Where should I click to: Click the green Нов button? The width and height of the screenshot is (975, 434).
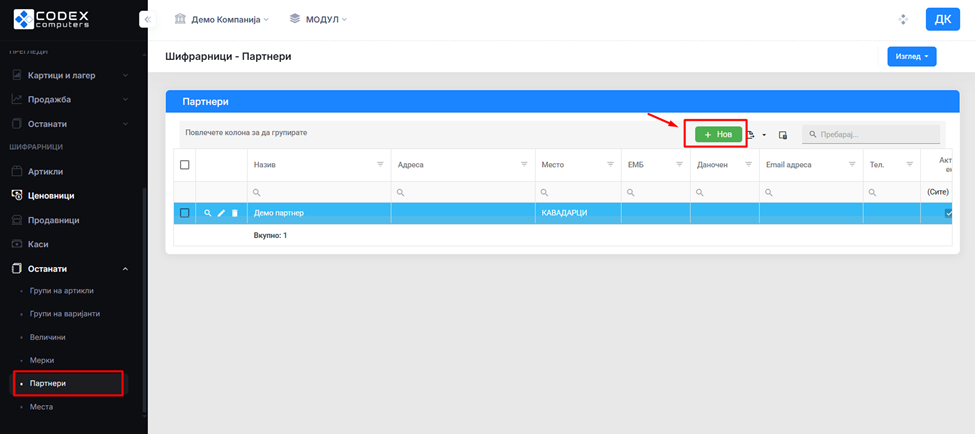[x=718, y=134]
